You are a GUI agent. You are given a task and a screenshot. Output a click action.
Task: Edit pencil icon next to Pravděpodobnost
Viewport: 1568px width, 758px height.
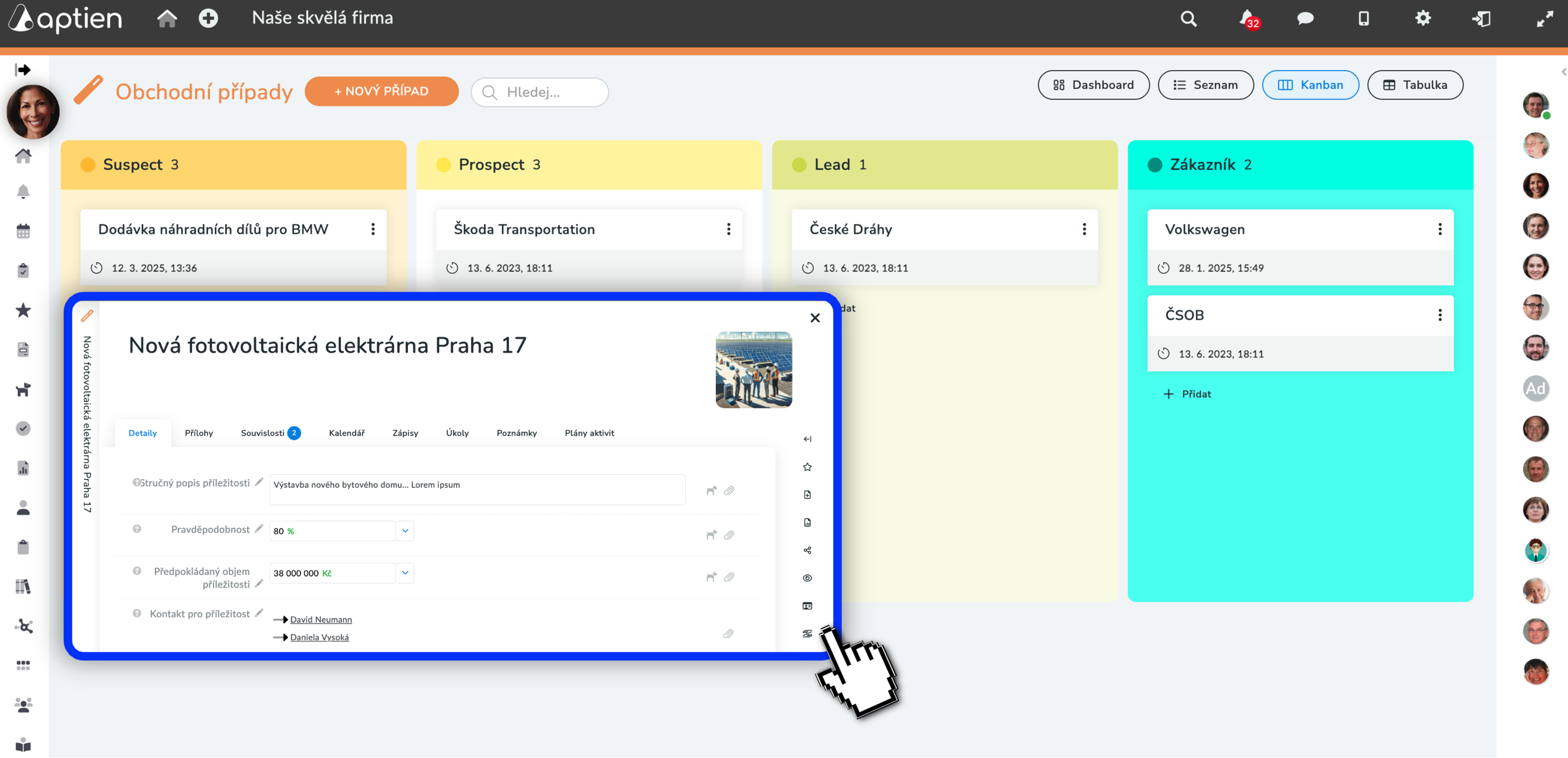coord(259,528)
